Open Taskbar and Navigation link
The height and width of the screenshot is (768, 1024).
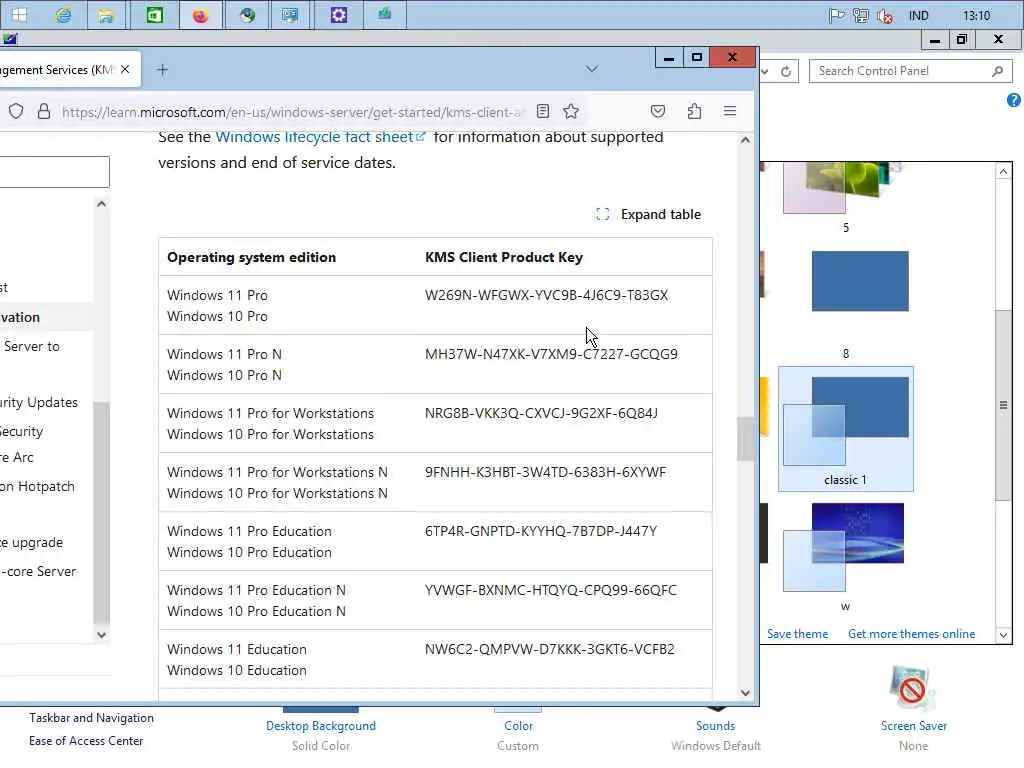point(91,718)
